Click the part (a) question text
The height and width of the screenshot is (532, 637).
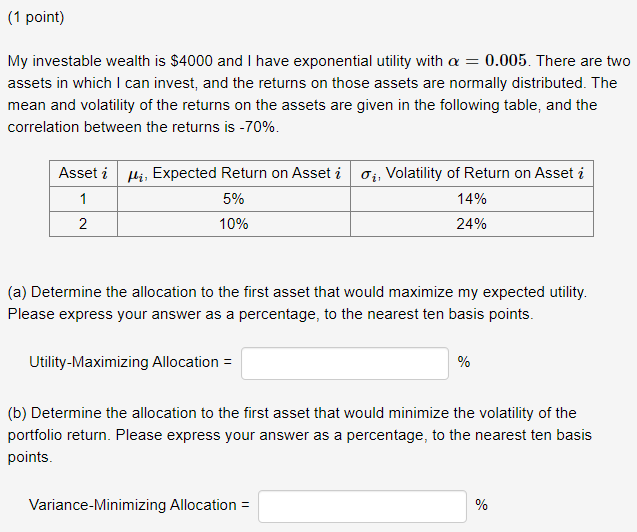tap(297, 303)
